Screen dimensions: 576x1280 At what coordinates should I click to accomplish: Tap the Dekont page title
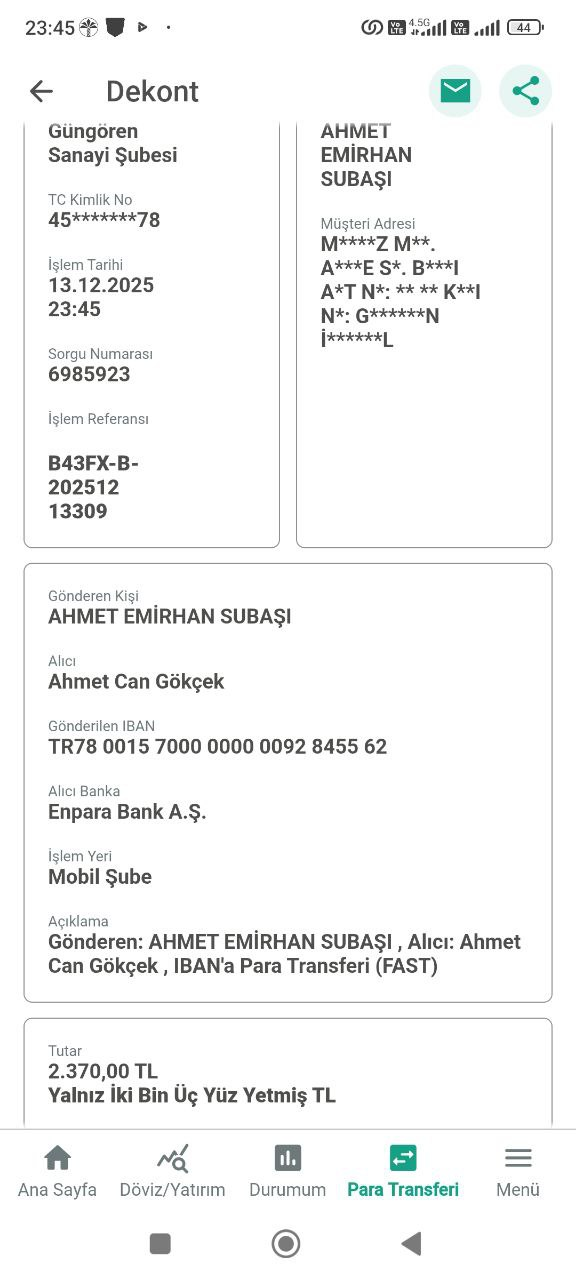click(152, 91)
